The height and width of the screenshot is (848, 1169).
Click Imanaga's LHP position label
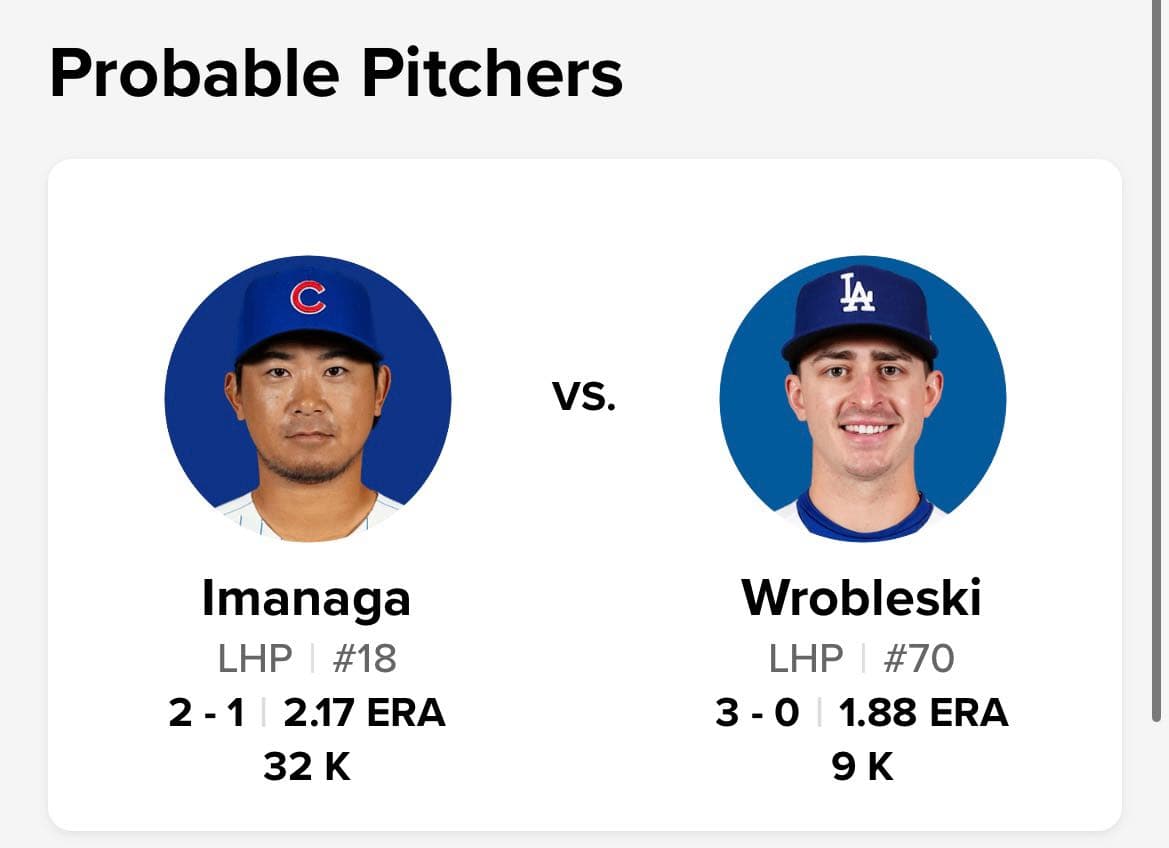pos(255,659)
